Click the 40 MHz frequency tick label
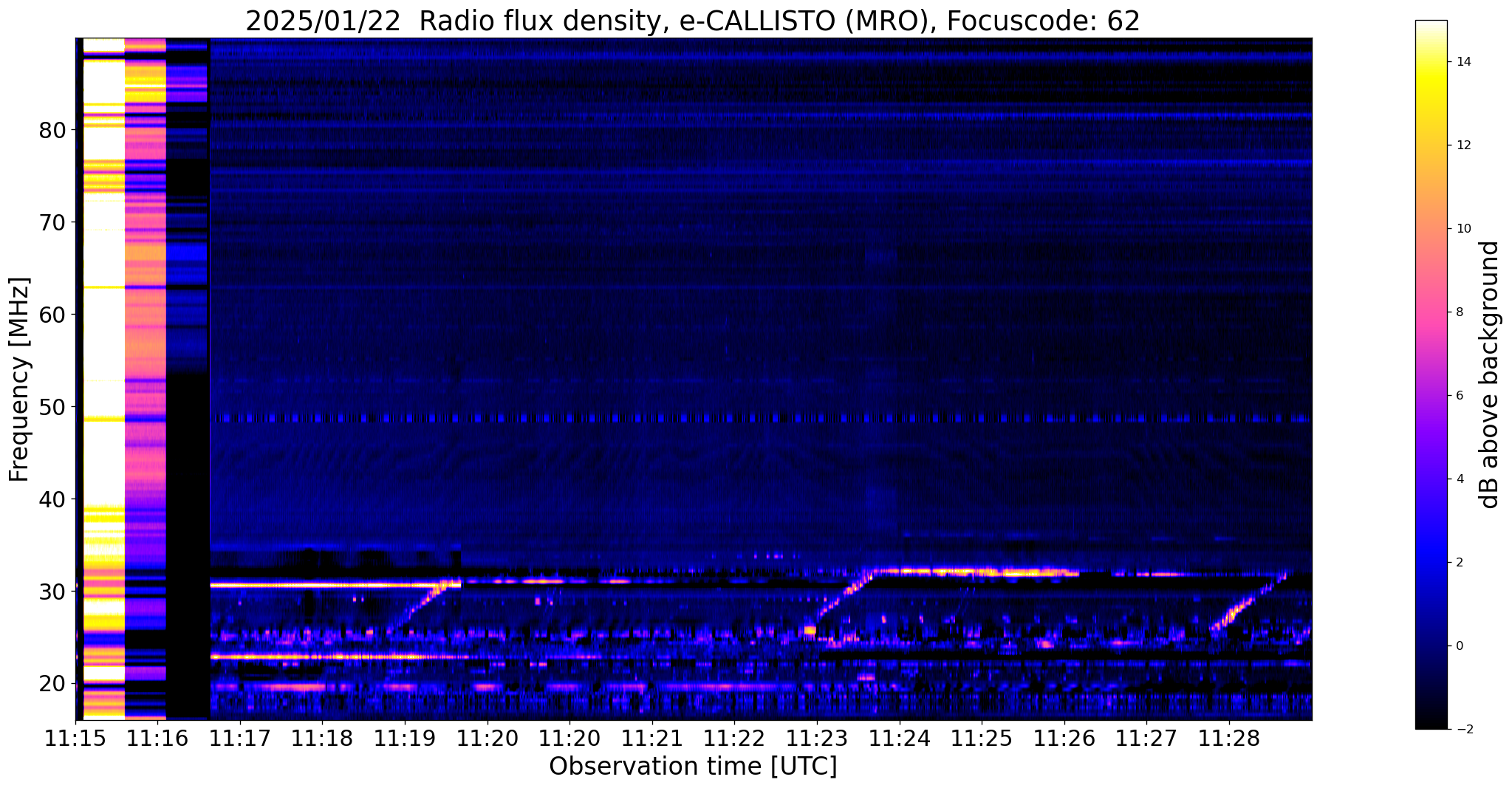 coord(52,499)
